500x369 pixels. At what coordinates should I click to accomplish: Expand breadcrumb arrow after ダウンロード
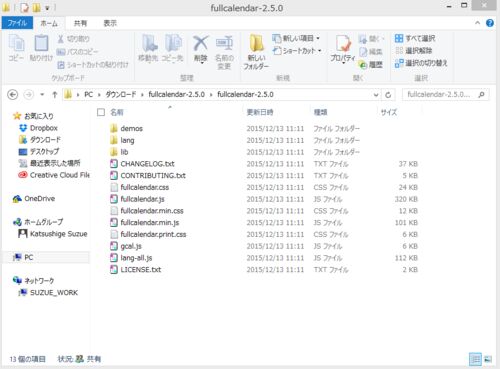pyautogui.click(x=142, y=95)
